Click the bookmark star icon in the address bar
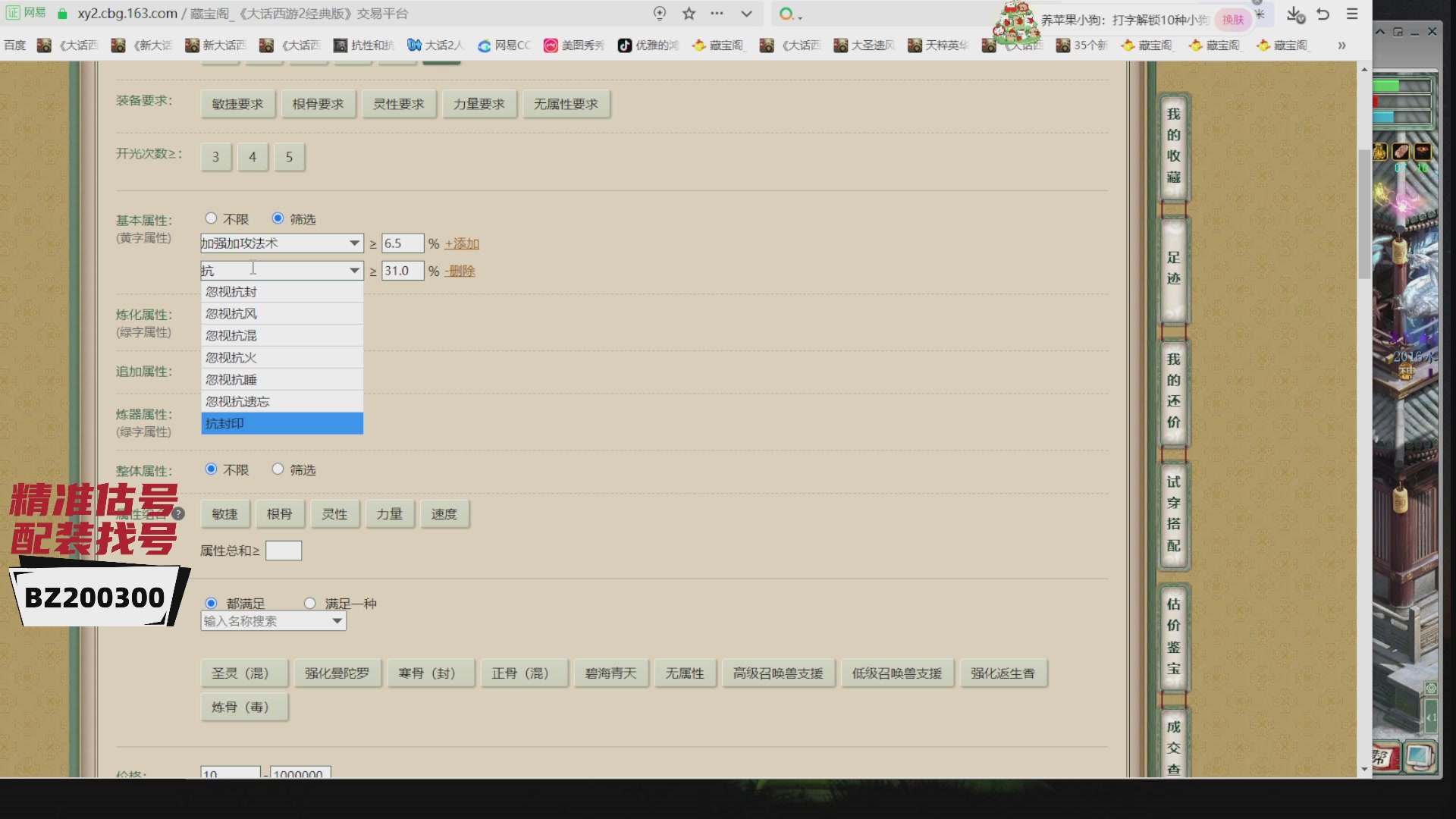Viewport: 1456px width, 819px height. click(x=689, y=14)
